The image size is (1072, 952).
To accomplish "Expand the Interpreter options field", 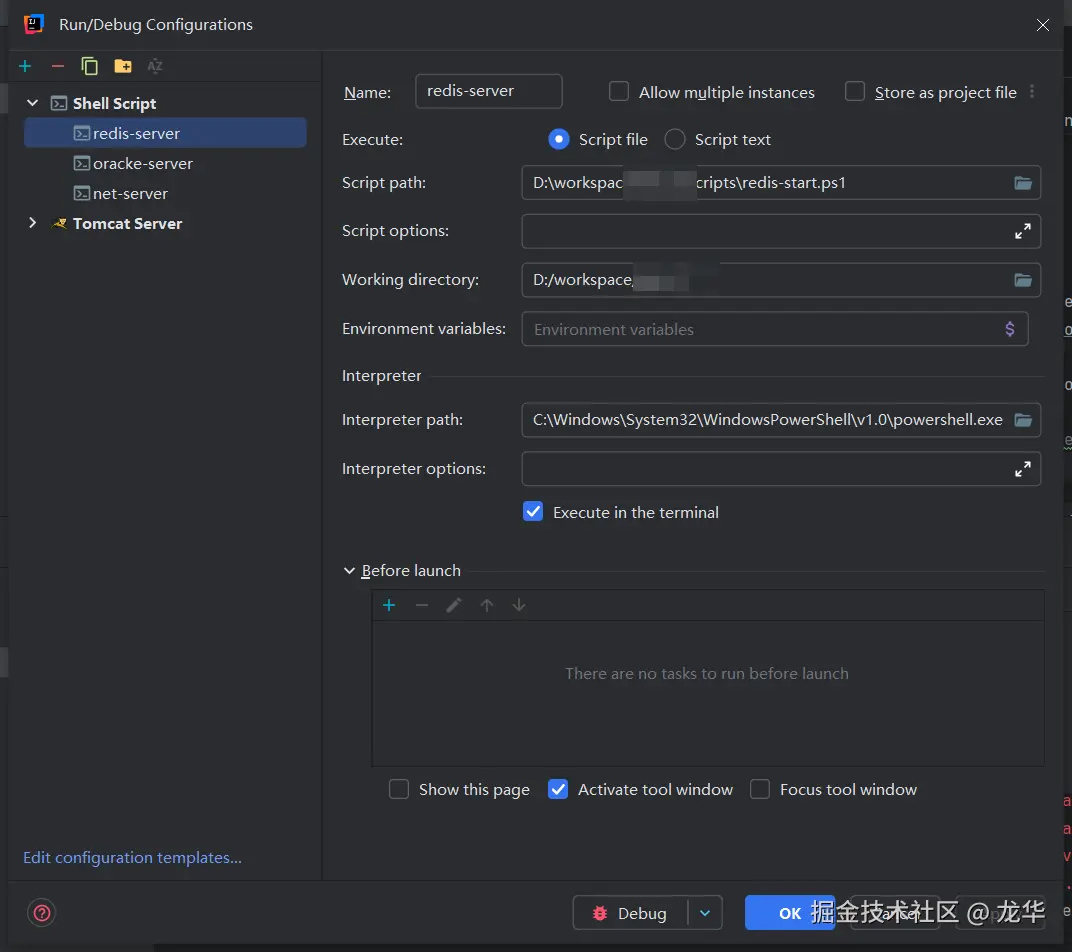I will pyautogui.click(x=1023, y=469).
